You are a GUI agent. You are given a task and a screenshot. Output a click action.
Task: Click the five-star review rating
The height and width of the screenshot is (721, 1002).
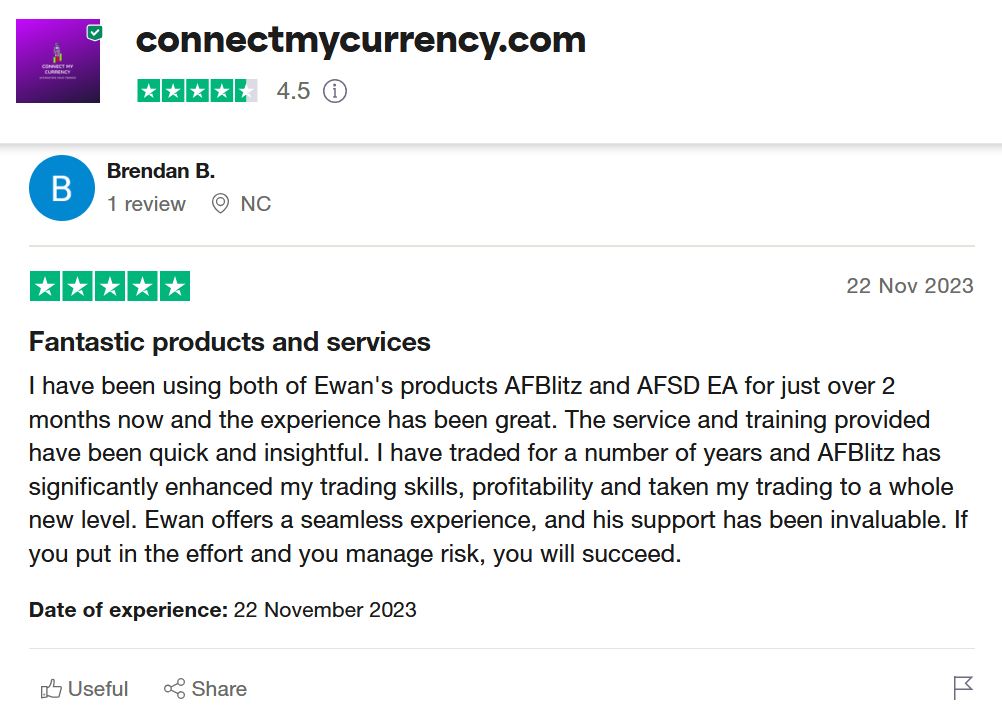coord(110,286)
